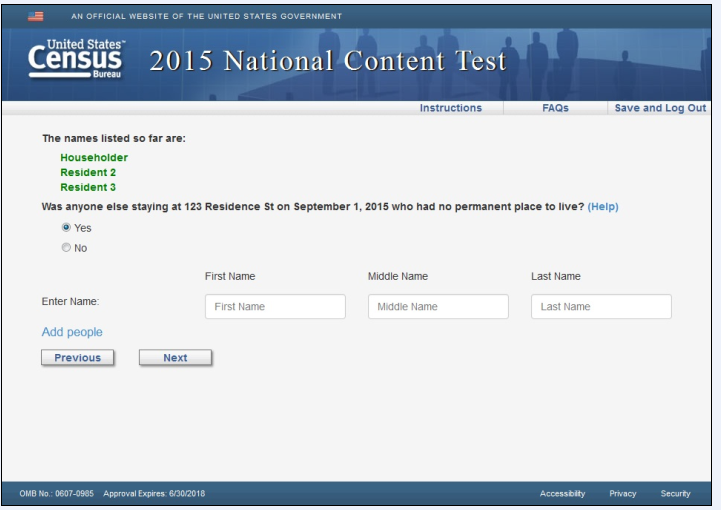
Task: Open the Instructions menu item
Action: (x=451, y=108)
